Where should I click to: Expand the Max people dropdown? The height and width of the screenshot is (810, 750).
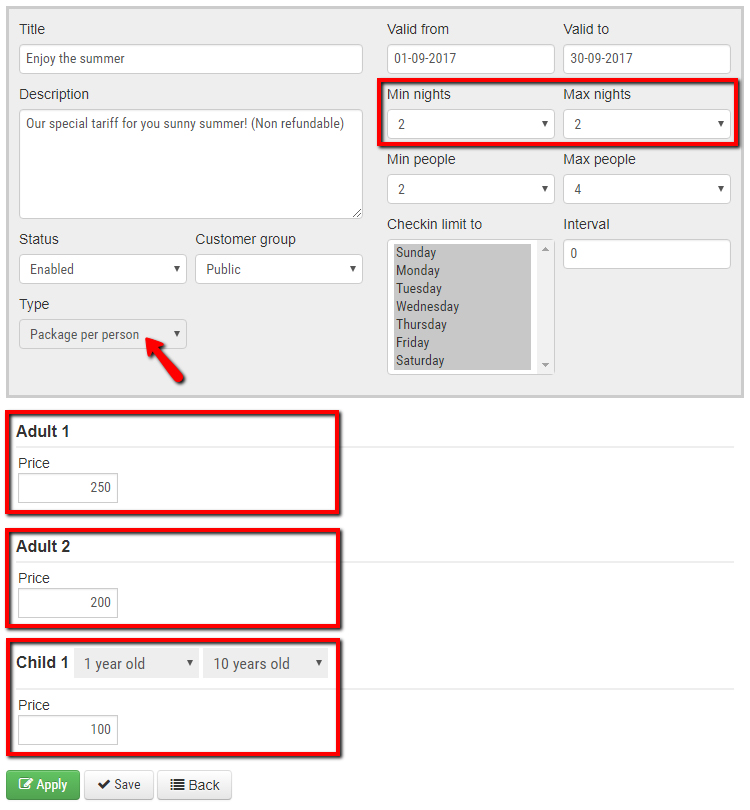point(646,189)
